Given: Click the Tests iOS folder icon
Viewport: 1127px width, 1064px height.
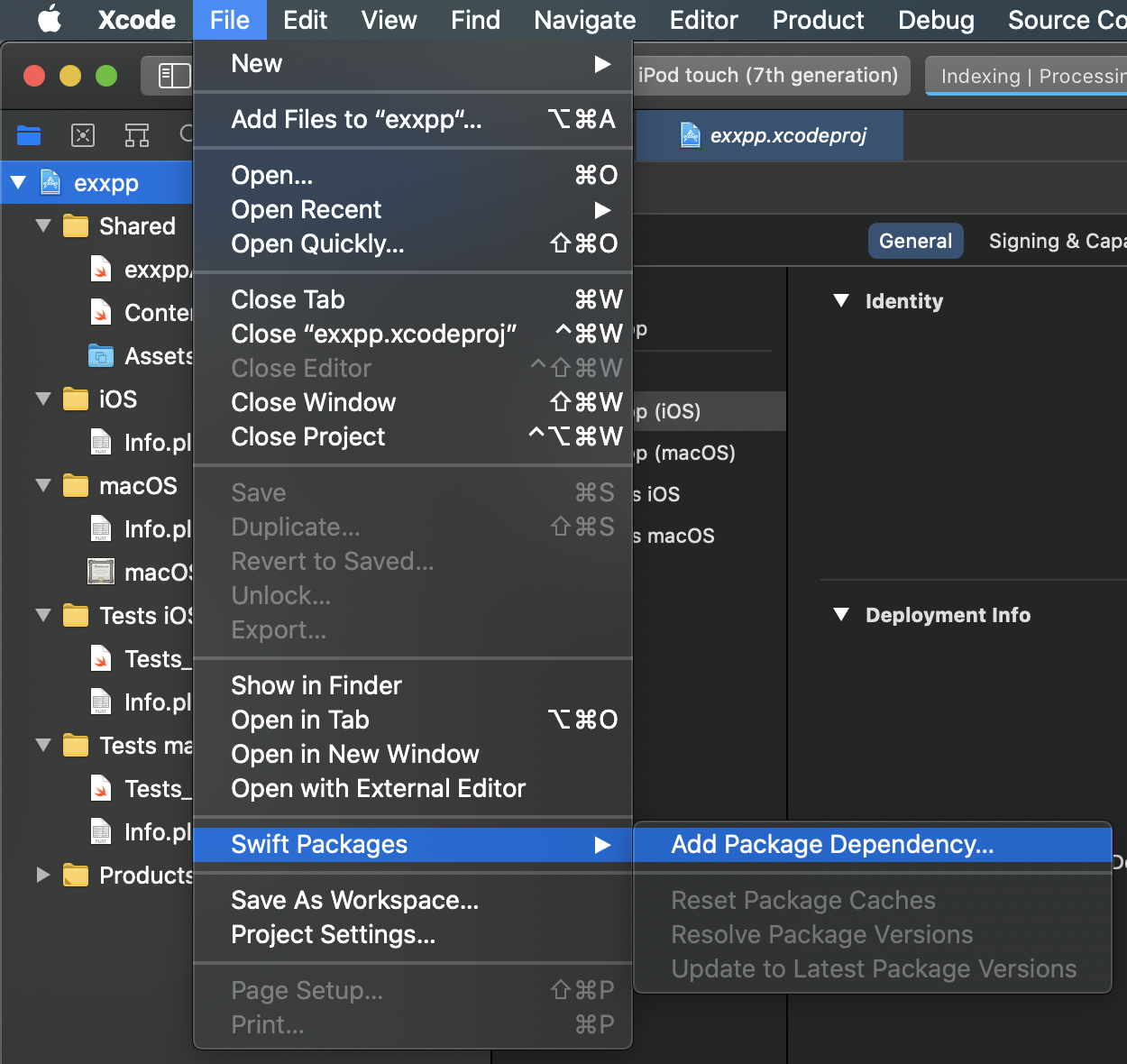Looking at the screenshot, I should pyautogui.click(x=76, y=615).
